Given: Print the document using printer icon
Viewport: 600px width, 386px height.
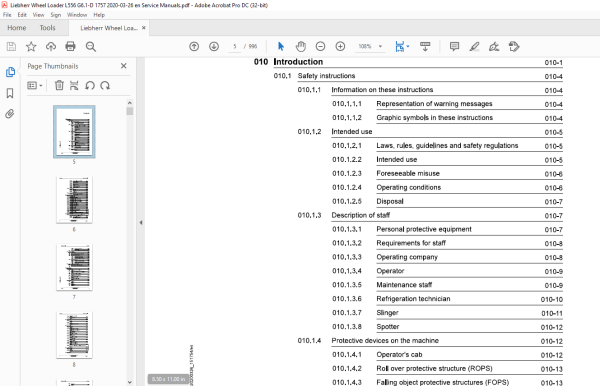Looking at the screenshot, I should pos(70,47).
